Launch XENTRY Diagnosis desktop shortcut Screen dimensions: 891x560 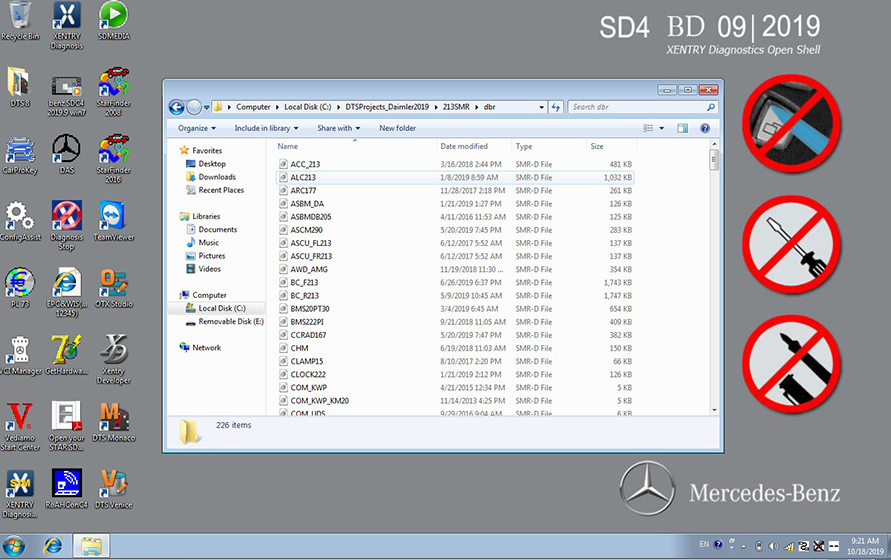(66, 25)
